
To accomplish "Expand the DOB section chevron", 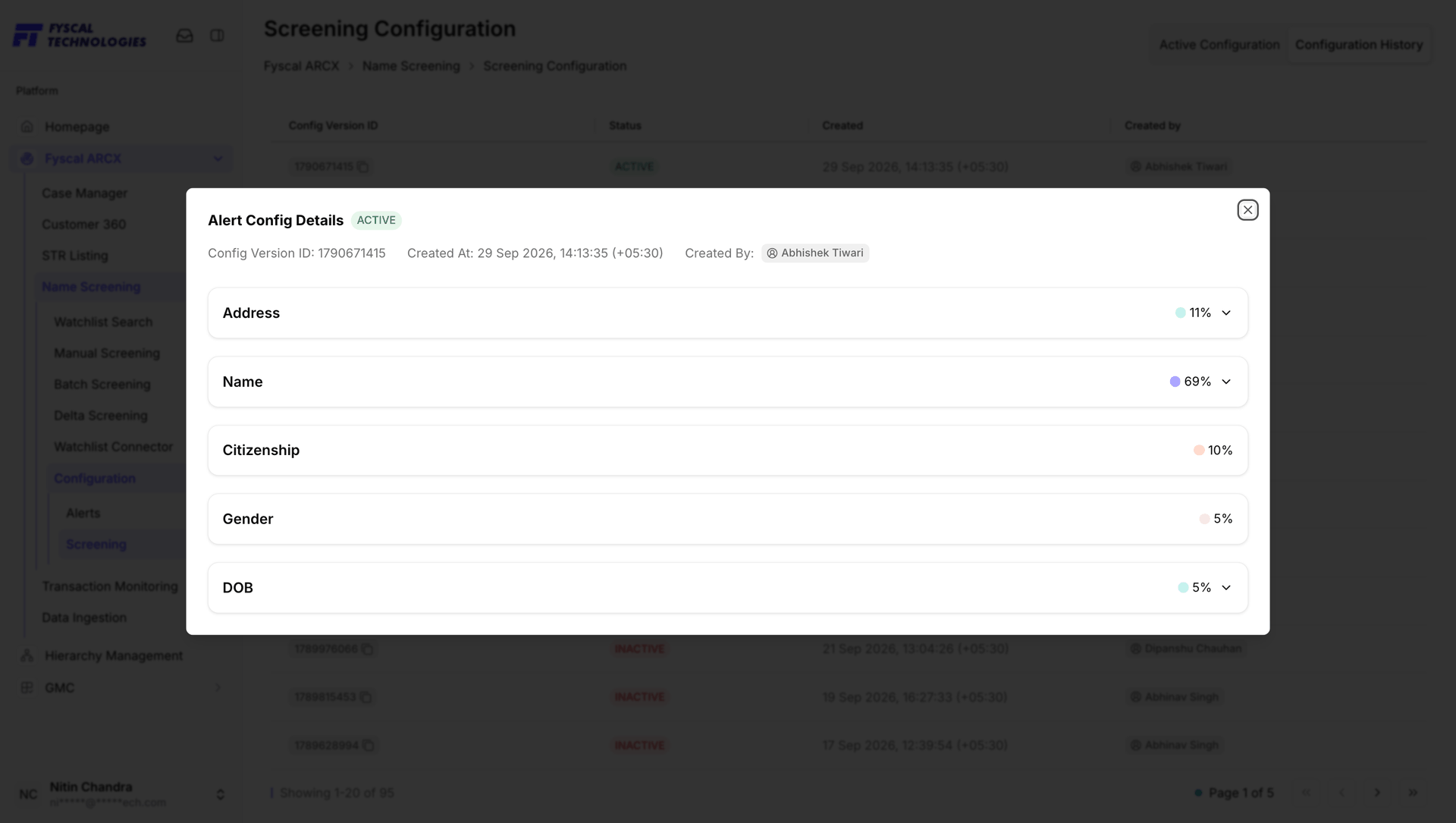I will click(1226, 588).
